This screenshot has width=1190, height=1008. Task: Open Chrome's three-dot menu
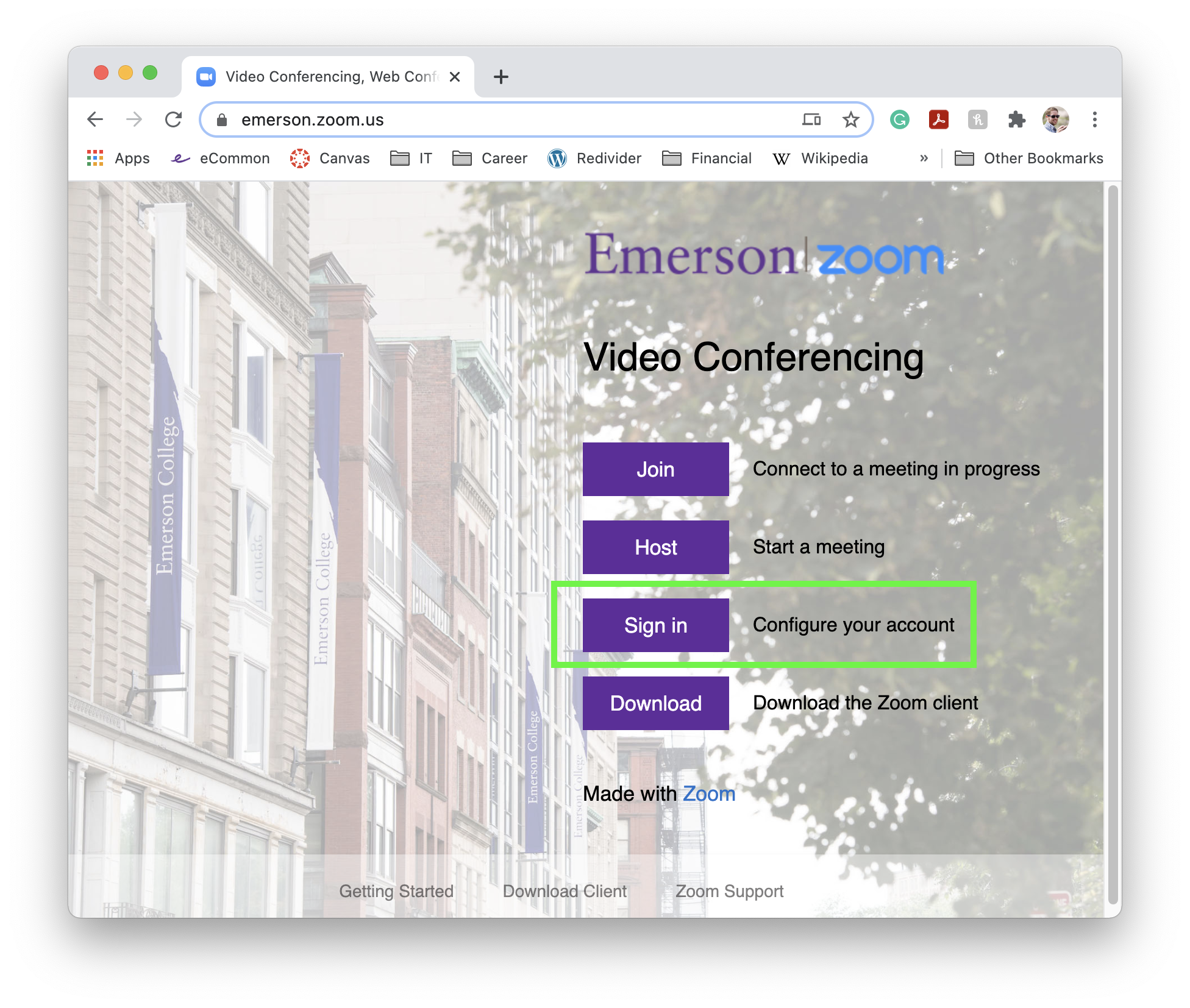click(1095, 119)
